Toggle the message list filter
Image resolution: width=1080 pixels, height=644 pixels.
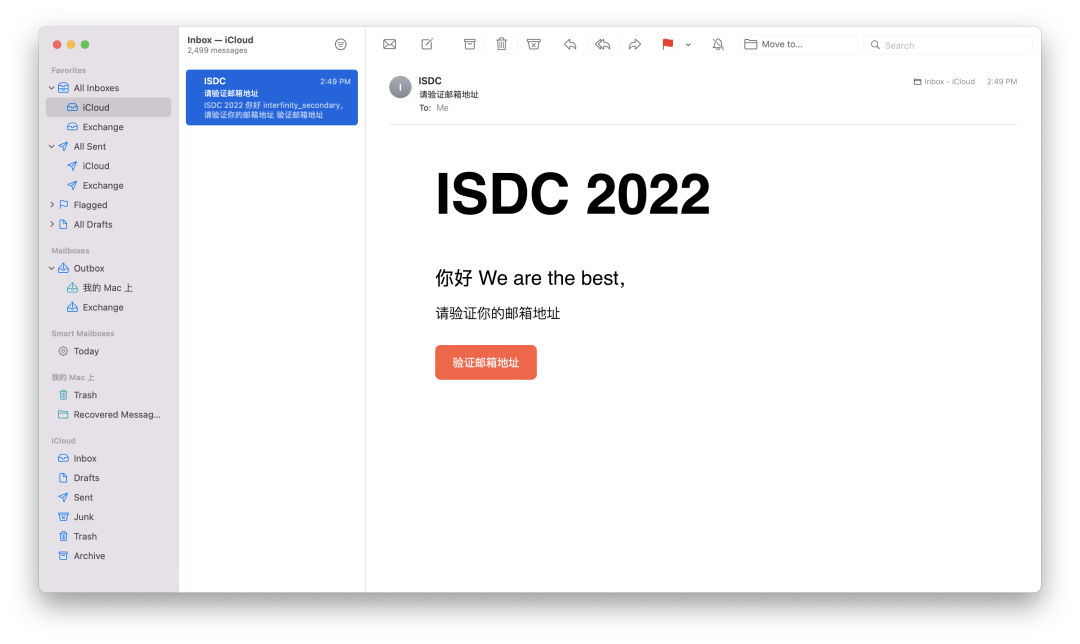pos(341,45)
